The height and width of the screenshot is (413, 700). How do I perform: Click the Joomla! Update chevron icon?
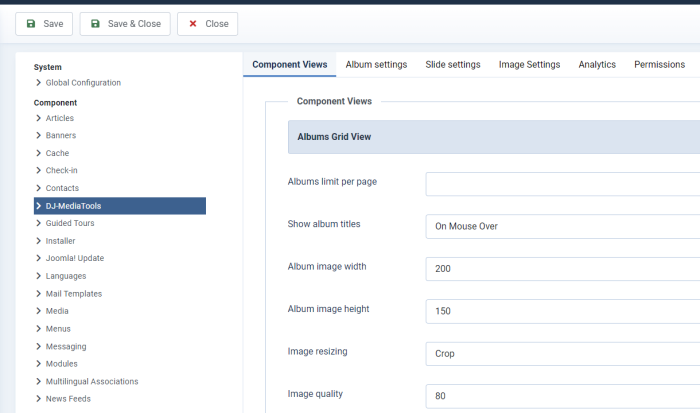[38, 258]
